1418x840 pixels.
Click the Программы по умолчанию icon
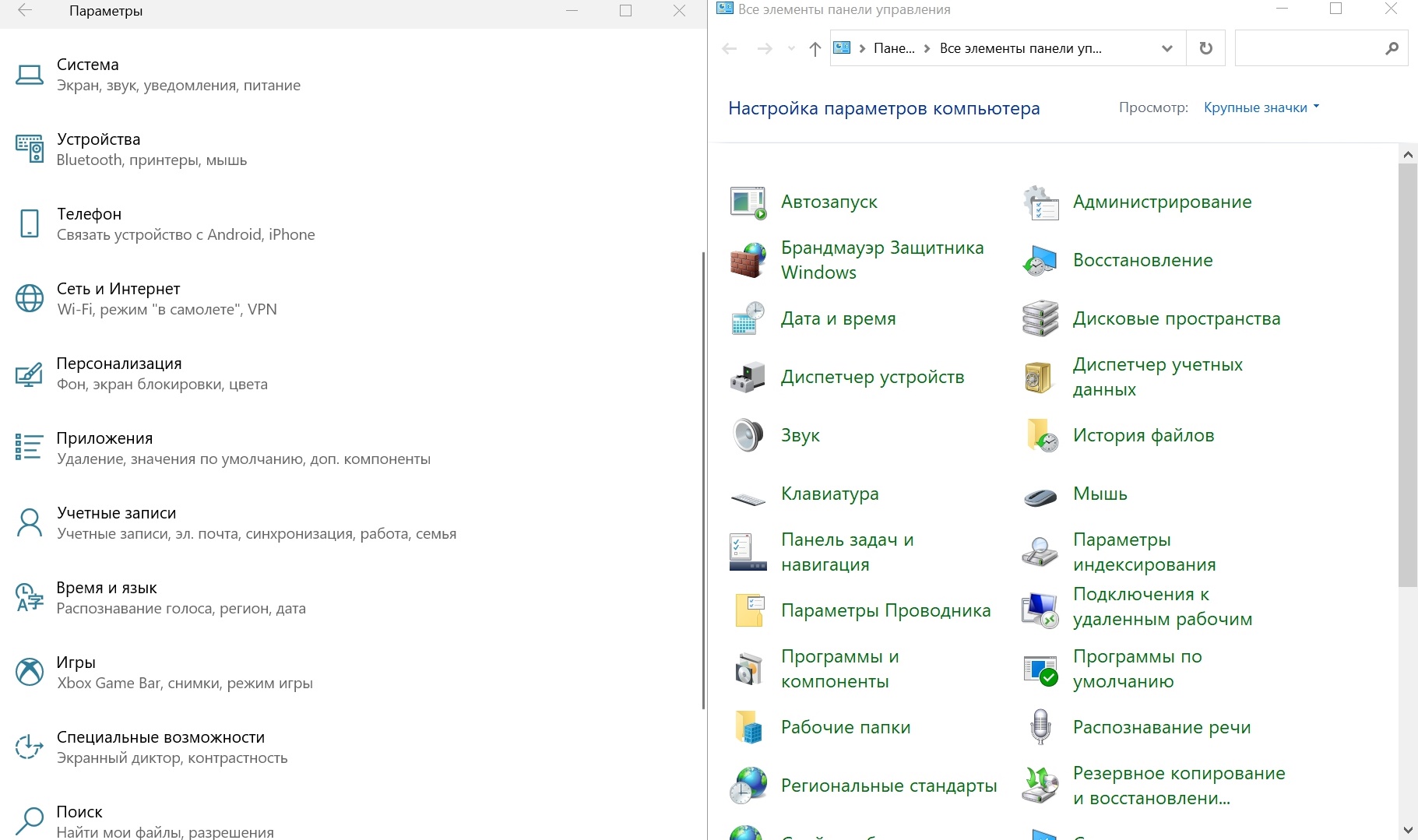point(1040,670)
